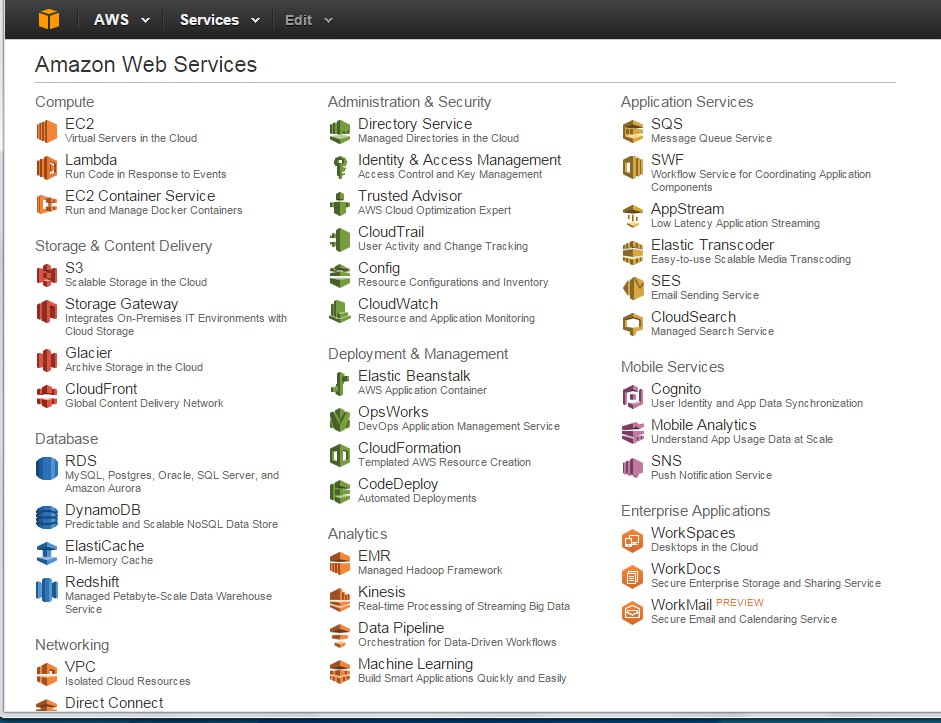Open Glacier archive storage icon

46,359
